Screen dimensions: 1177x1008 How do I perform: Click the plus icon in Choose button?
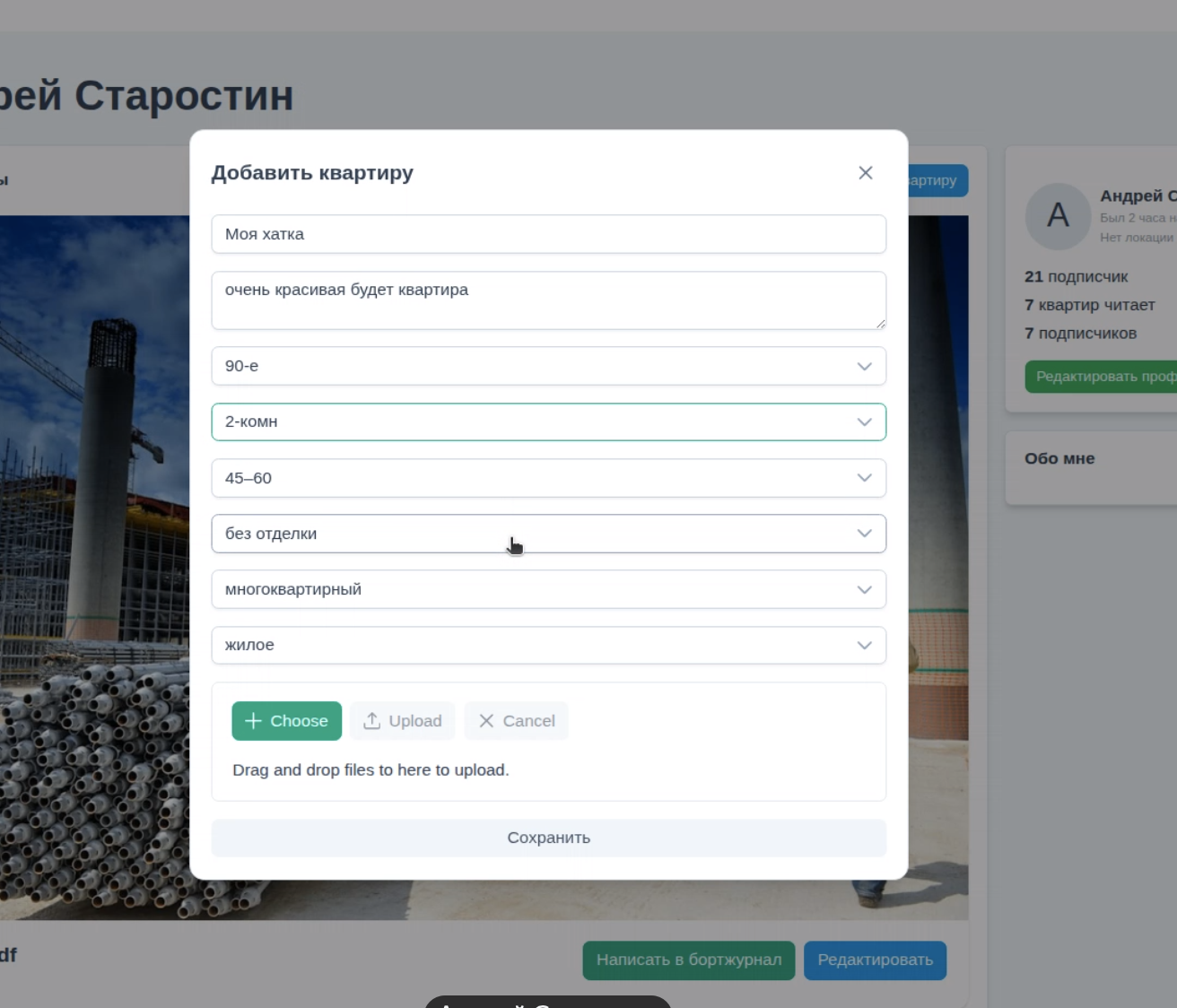click(x=253, y=721)
